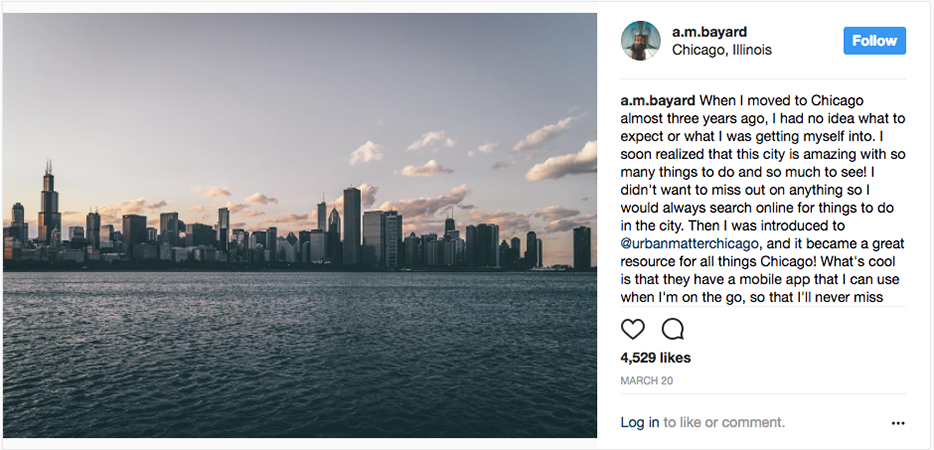Click the caption's first line "When I moved to Chicago"
934x450 pixels.
[x=781, y=101]
